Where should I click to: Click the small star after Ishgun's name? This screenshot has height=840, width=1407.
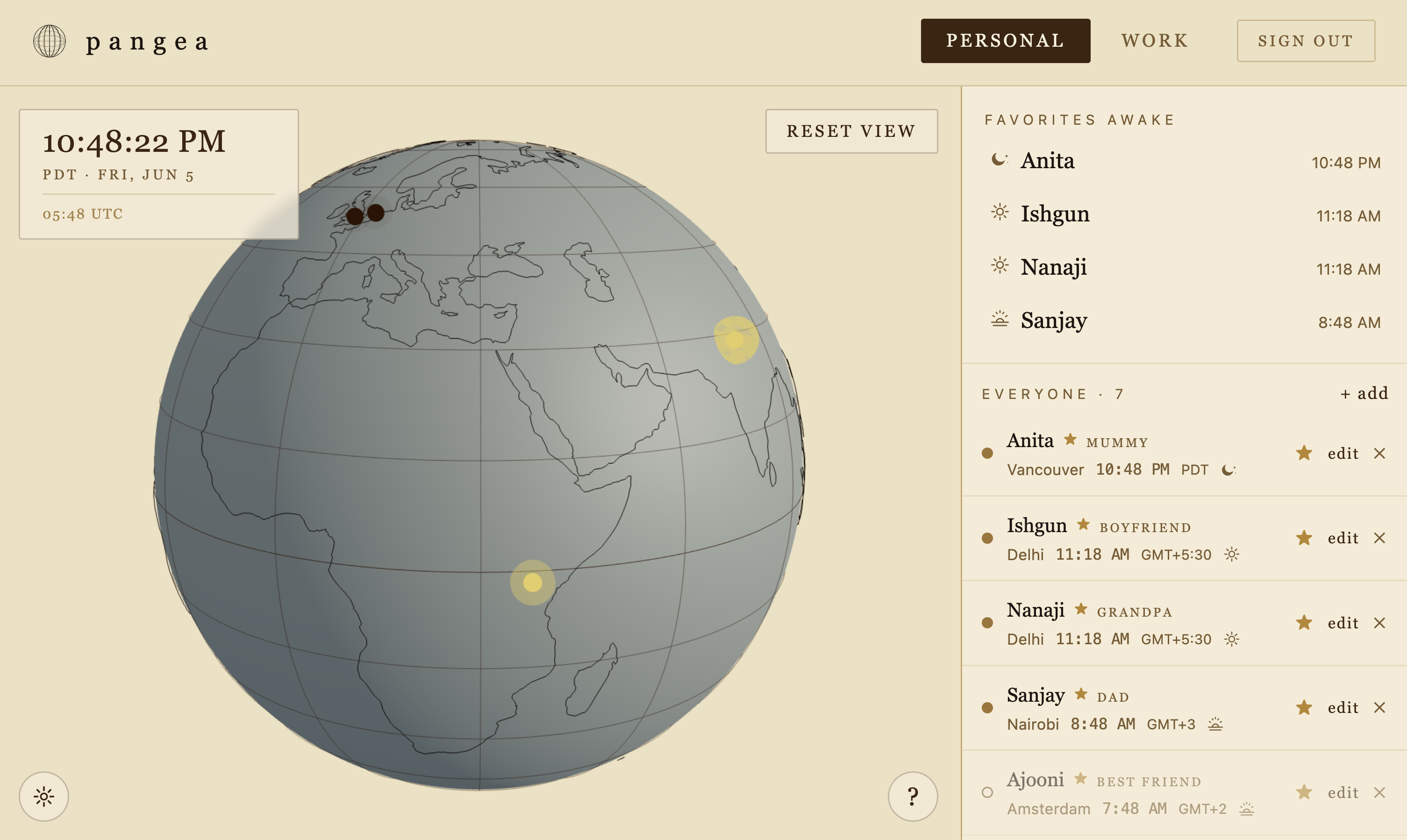click(x=1083, y=524)
